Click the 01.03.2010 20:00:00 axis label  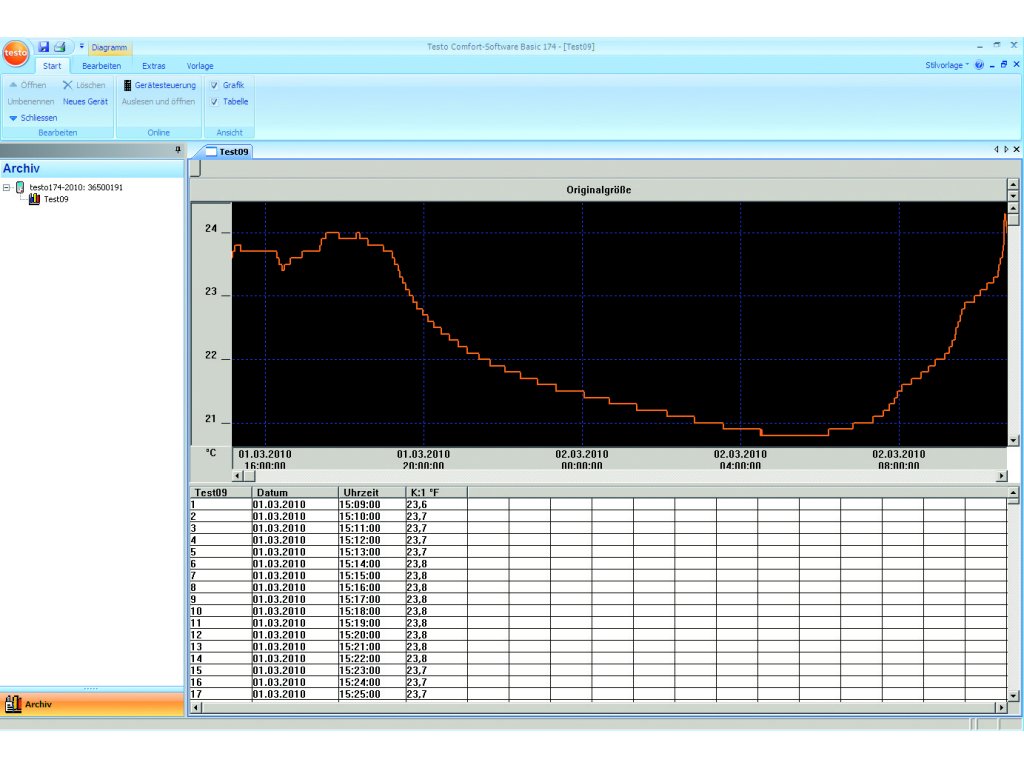click(x=423, y=459)
